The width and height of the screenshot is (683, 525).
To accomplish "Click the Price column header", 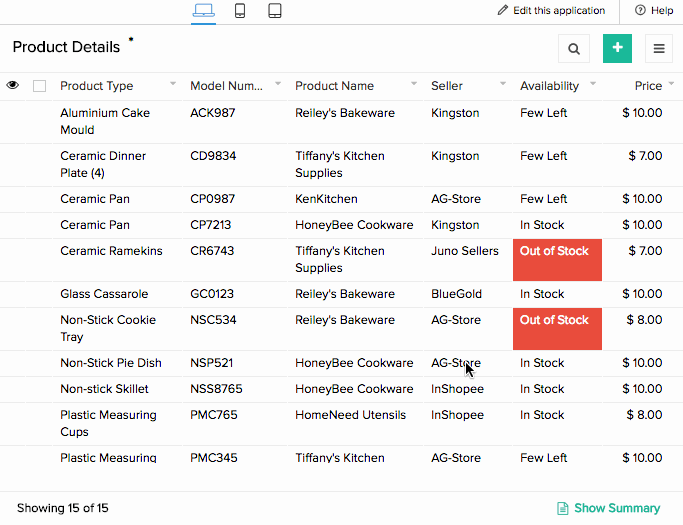I will tap(648, 86).
